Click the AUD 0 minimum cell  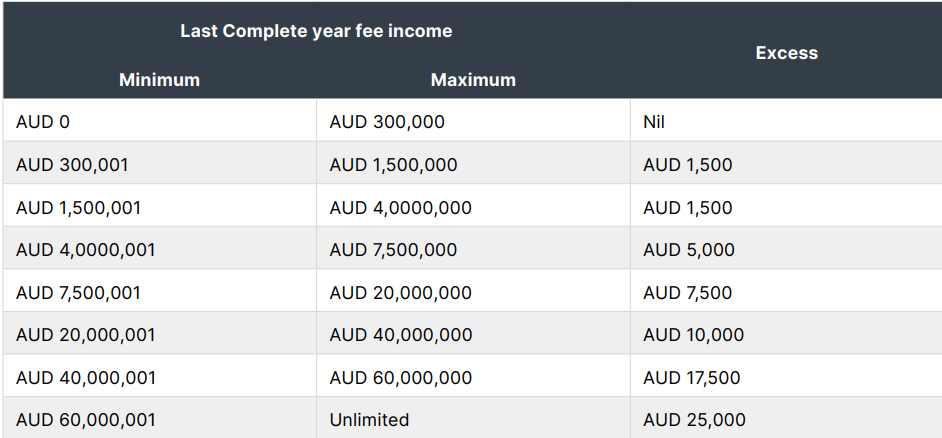(43, 122)
